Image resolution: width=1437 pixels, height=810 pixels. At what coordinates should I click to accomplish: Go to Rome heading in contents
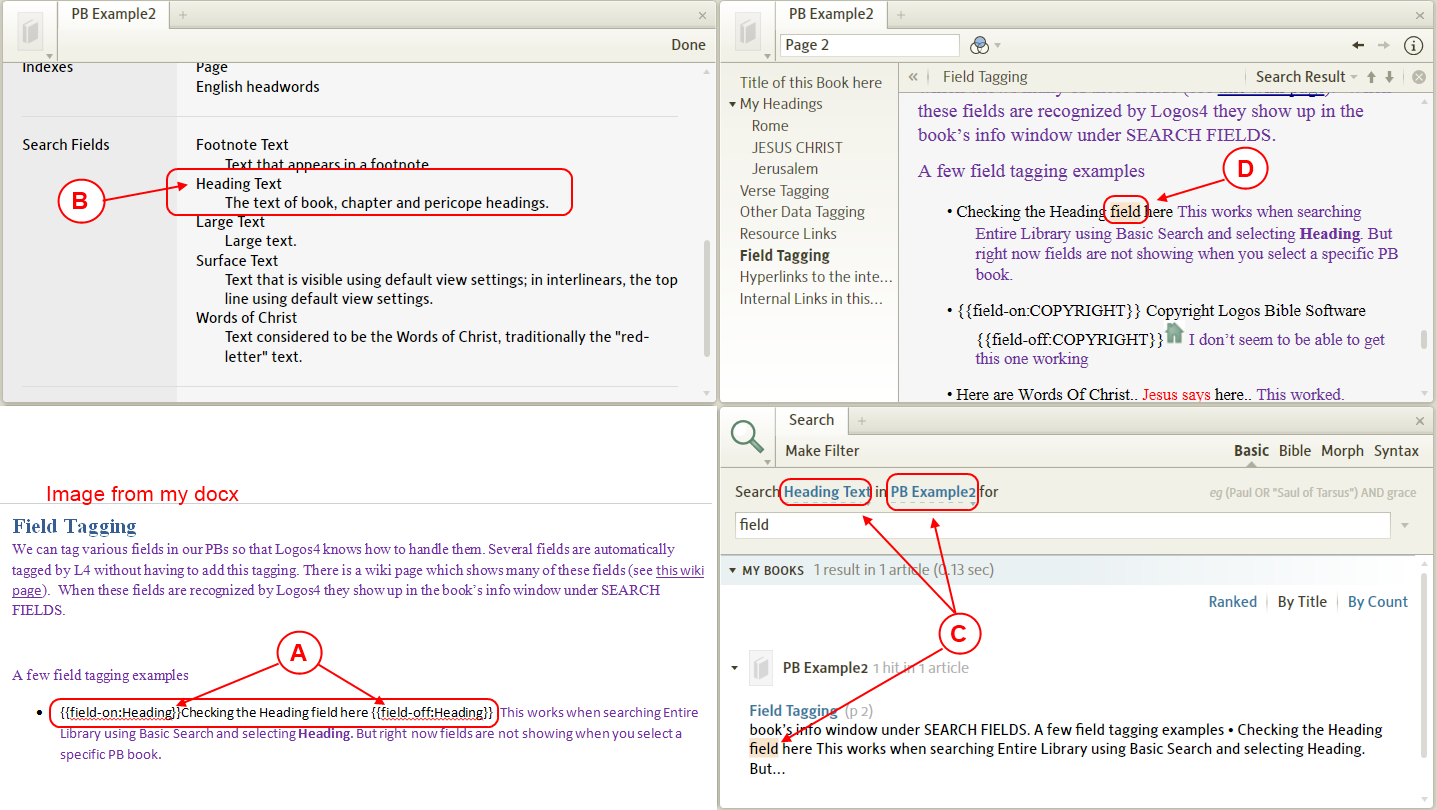(770, 126)
